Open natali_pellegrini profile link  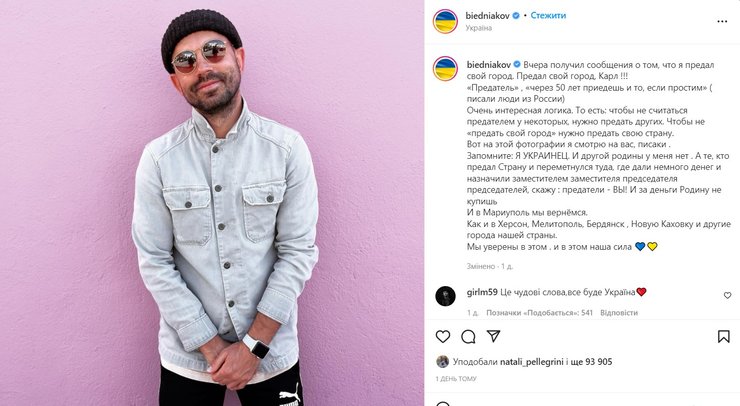pyautogui.click(x=532, y=362)
